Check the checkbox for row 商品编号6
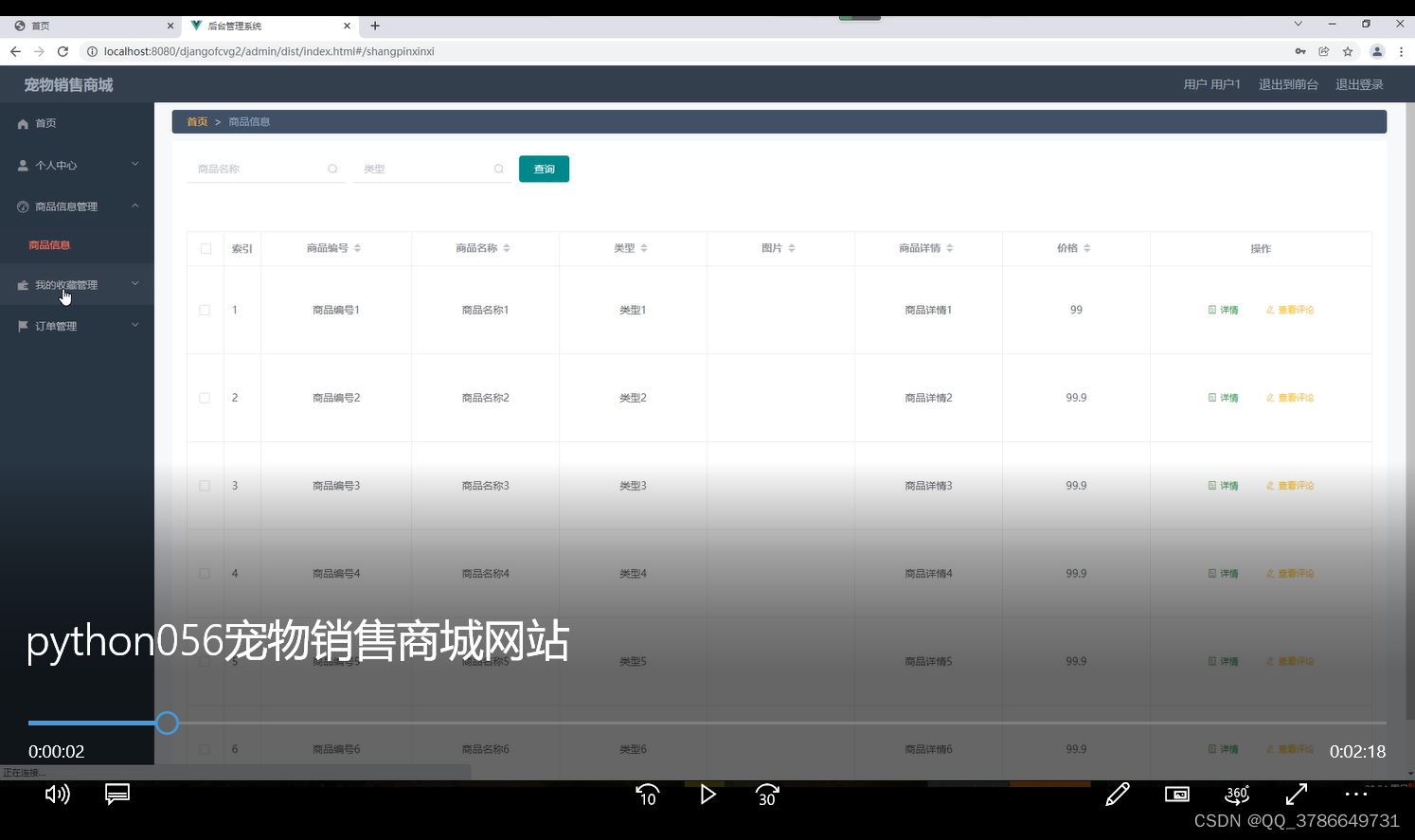The width and height of the screenshot is (1415, 840). 205,749
